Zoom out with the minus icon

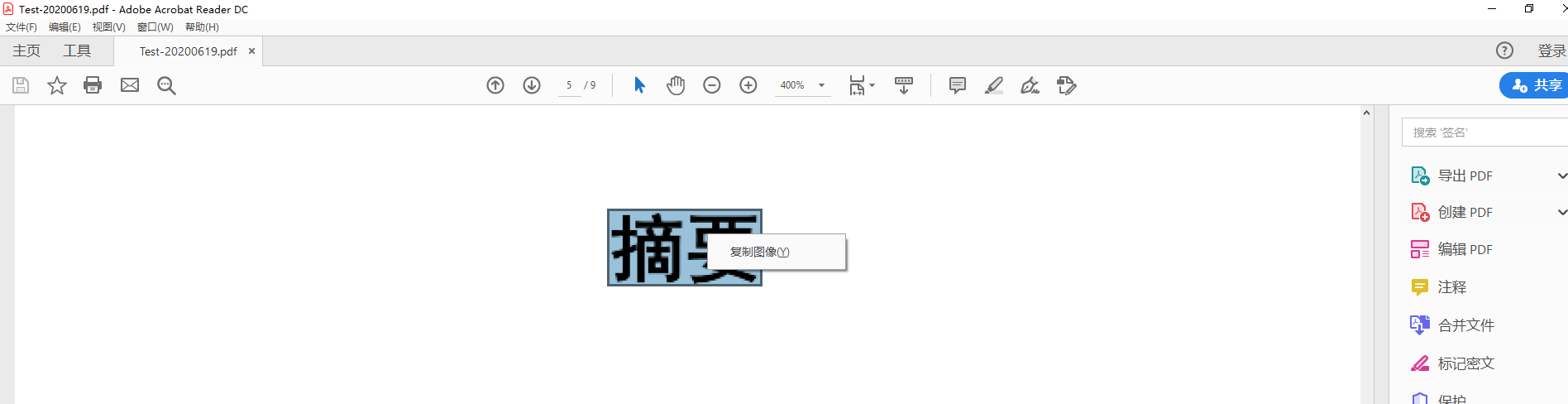click(x=712, y=85)
